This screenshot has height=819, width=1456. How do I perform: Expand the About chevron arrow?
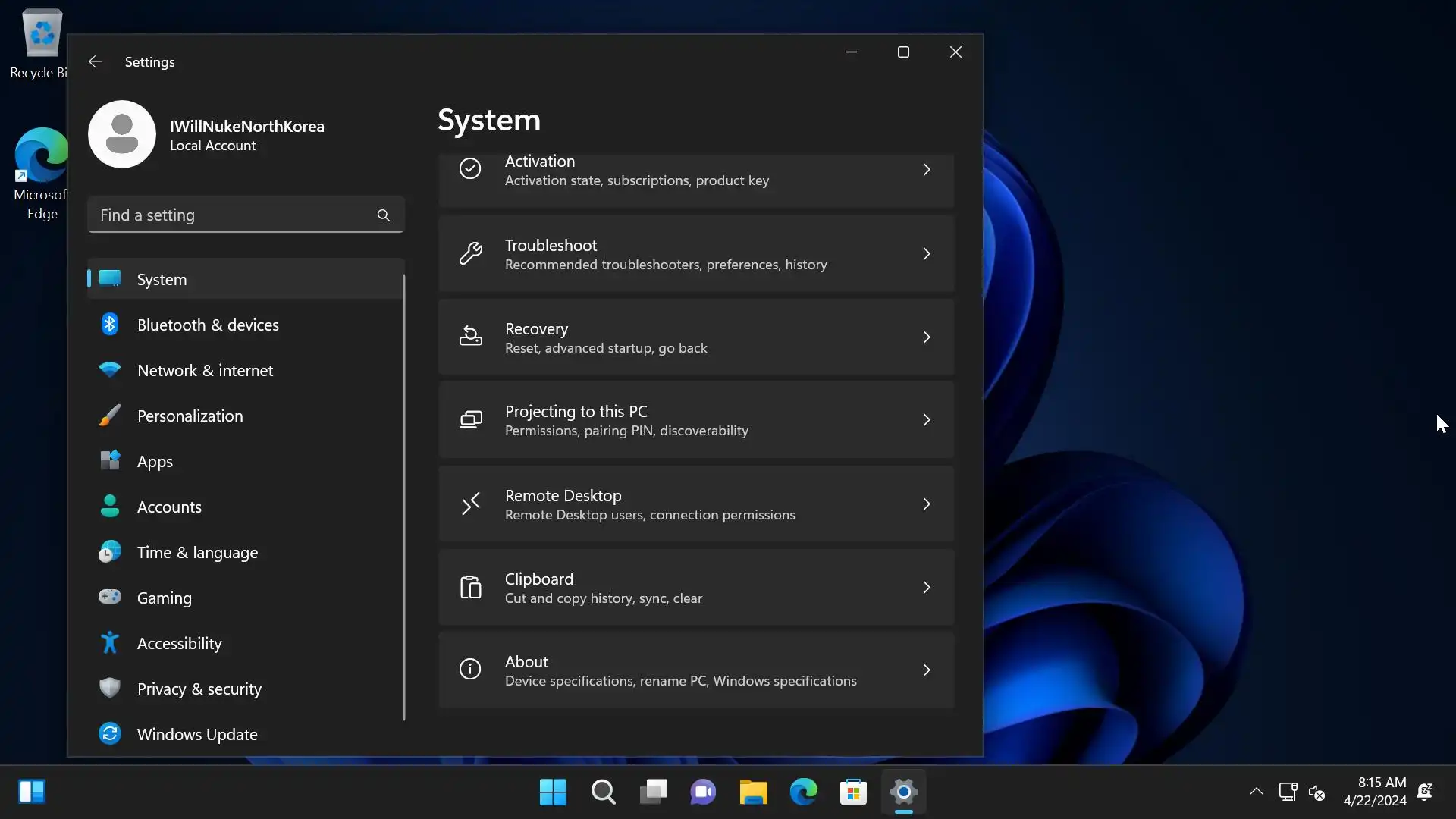(x=927, y=670)
